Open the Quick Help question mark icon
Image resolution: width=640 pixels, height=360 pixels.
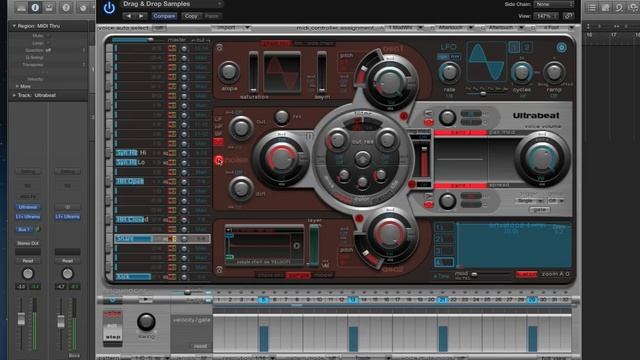point(66,7)
